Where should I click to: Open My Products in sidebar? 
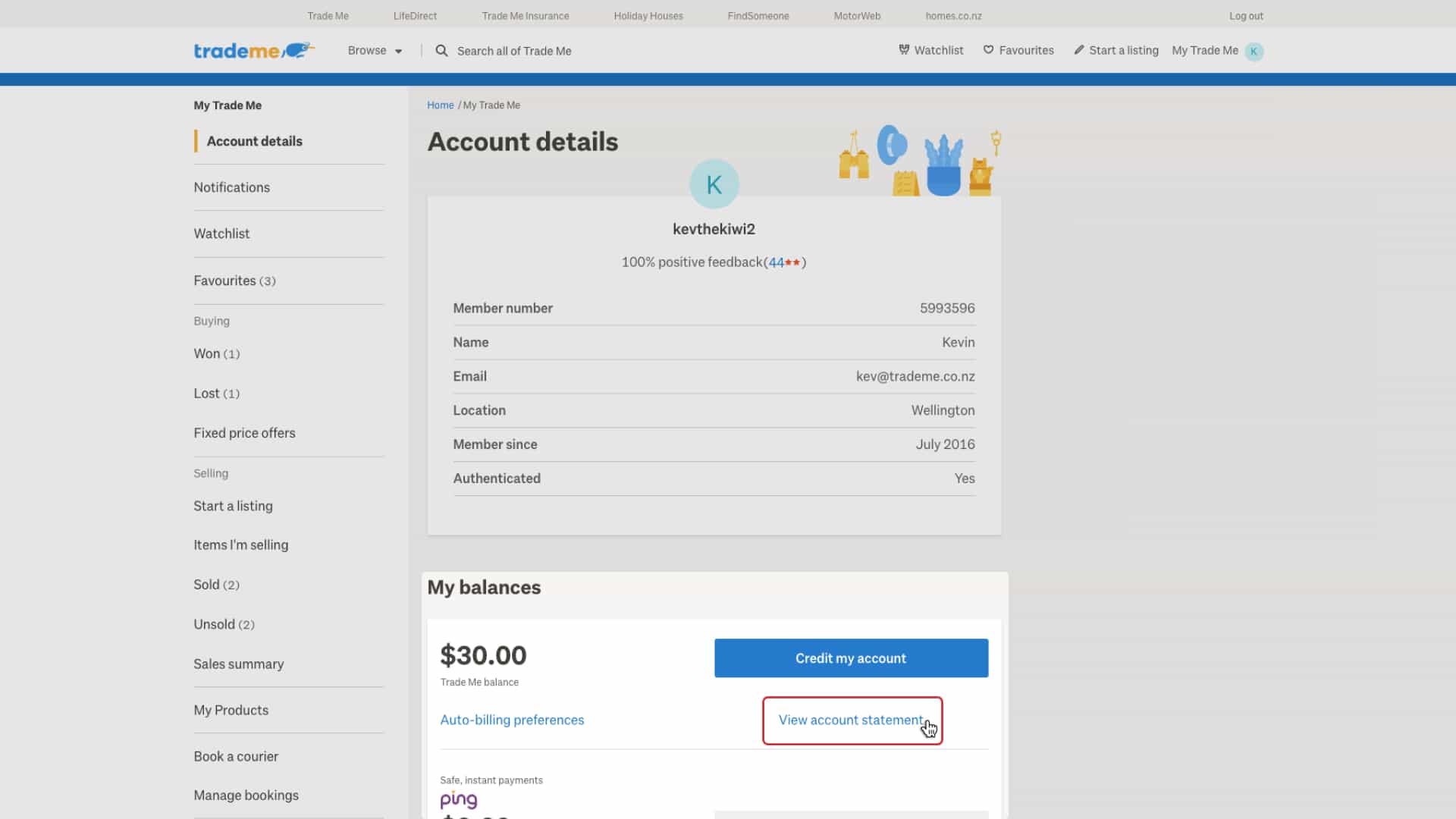click(x=231, y=711)
